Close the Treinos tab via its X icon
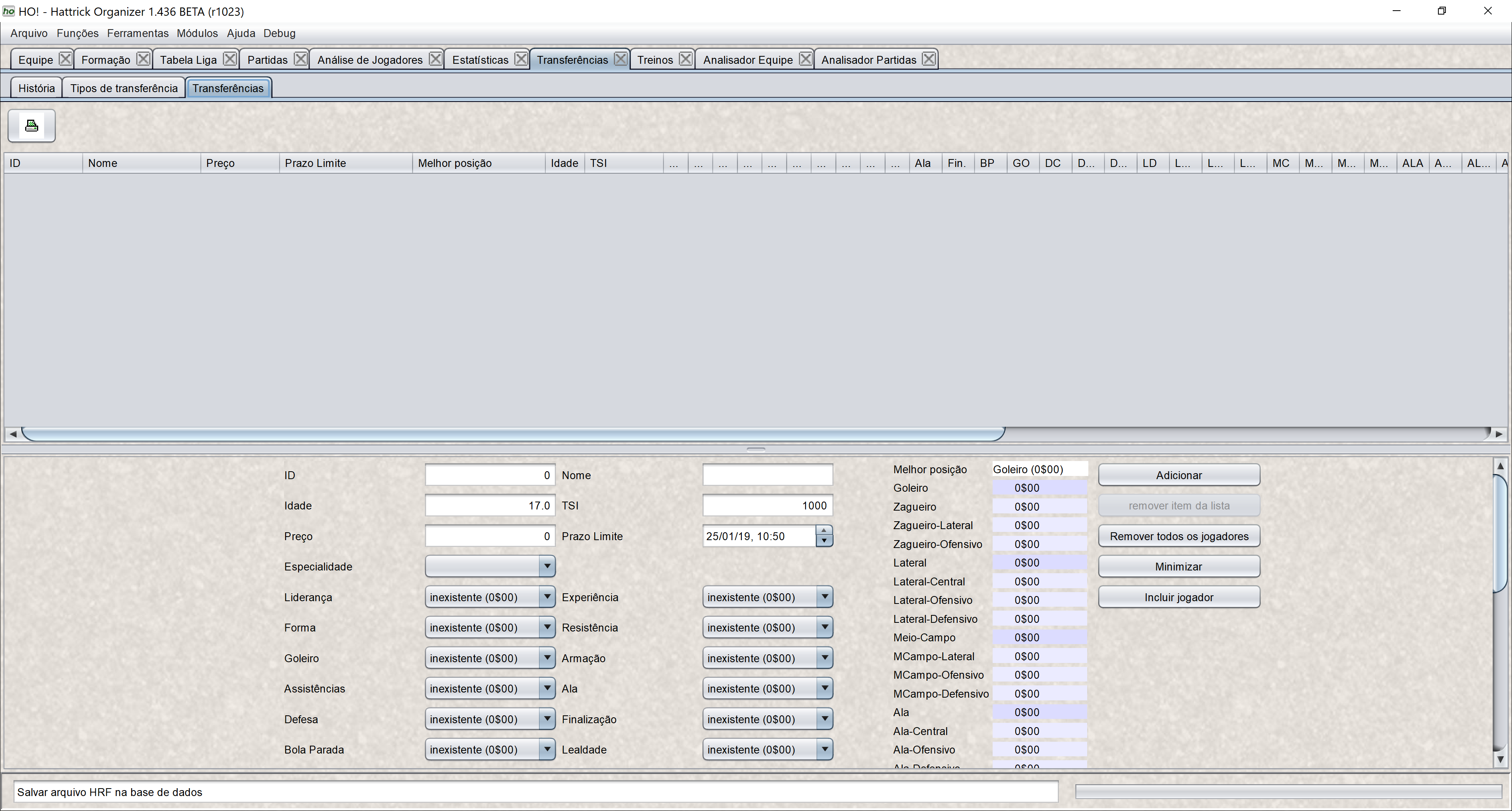This screenshot has height=811, width=1512. [686, 58]
